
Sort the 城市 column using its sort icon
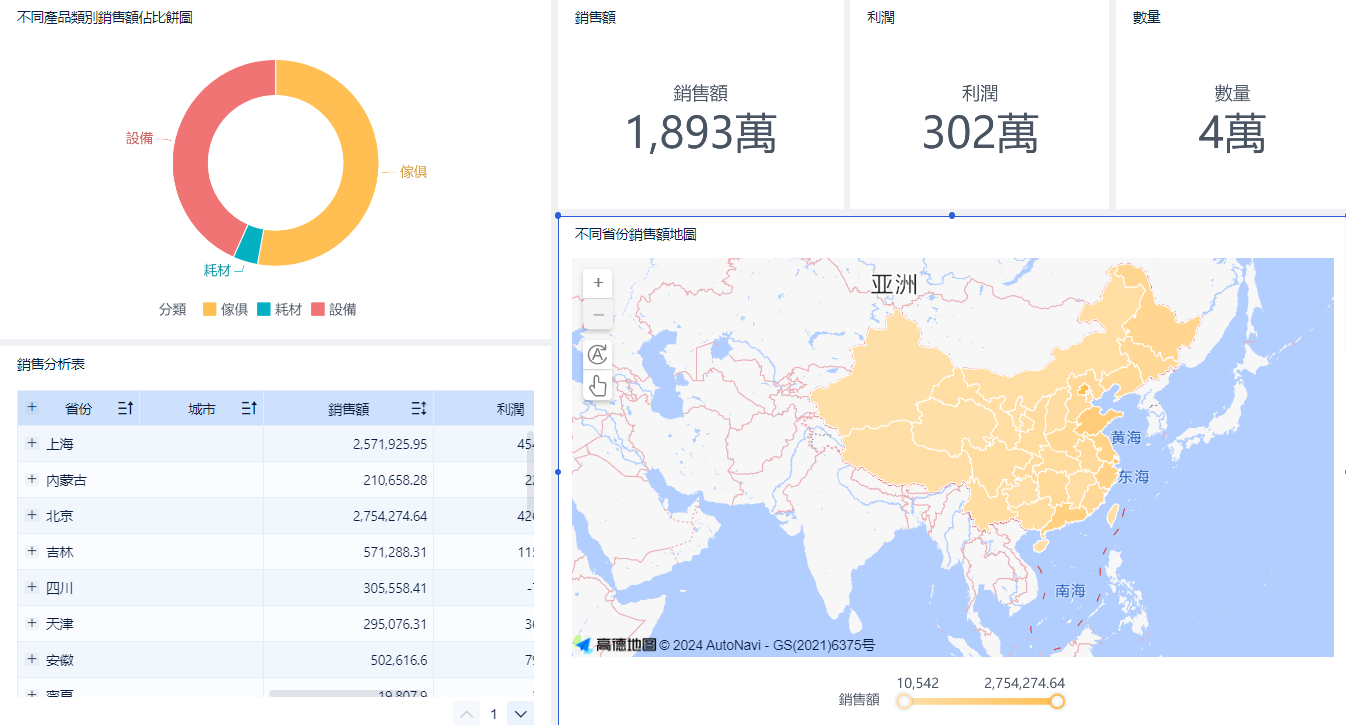(x=248, y=408)
